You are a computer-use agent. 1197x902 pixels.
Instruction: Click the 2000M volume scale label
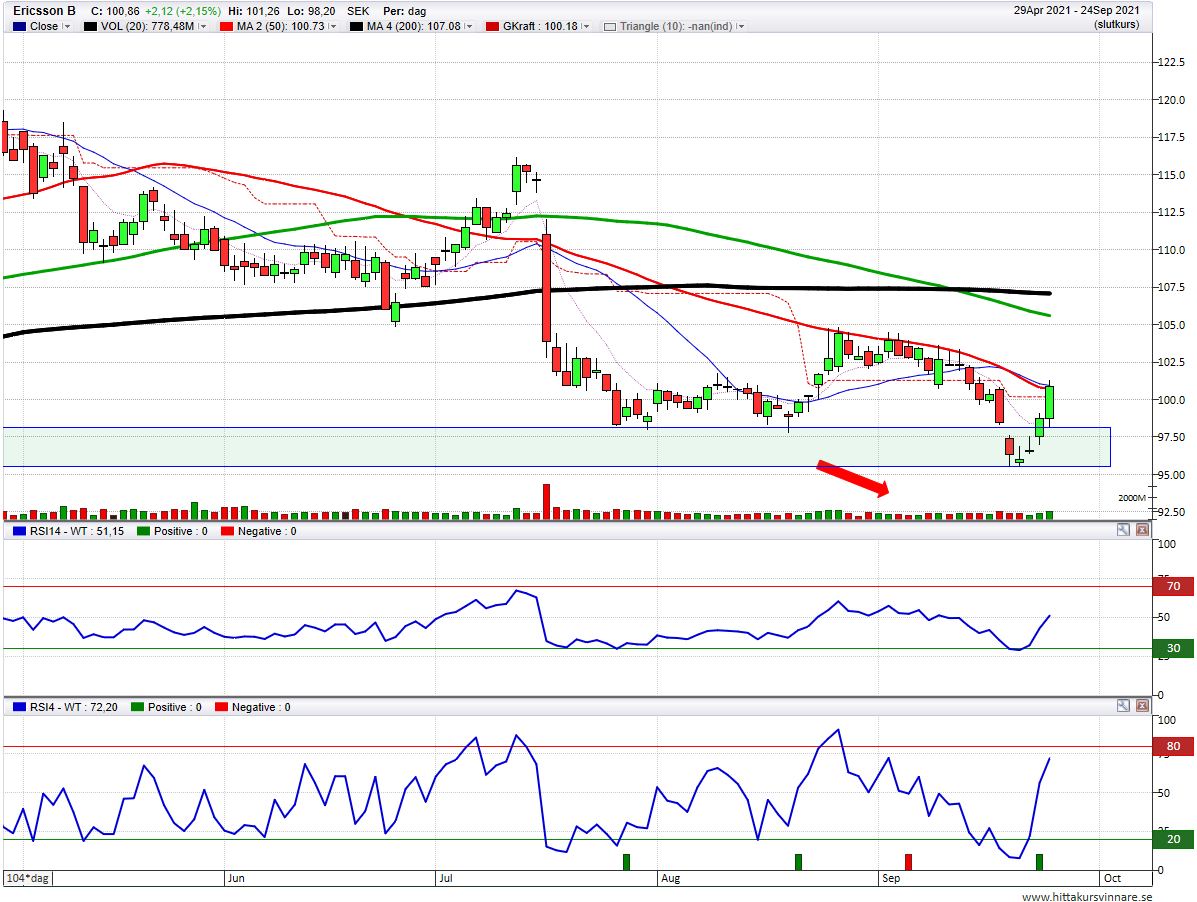click(x=1132, y=498)
